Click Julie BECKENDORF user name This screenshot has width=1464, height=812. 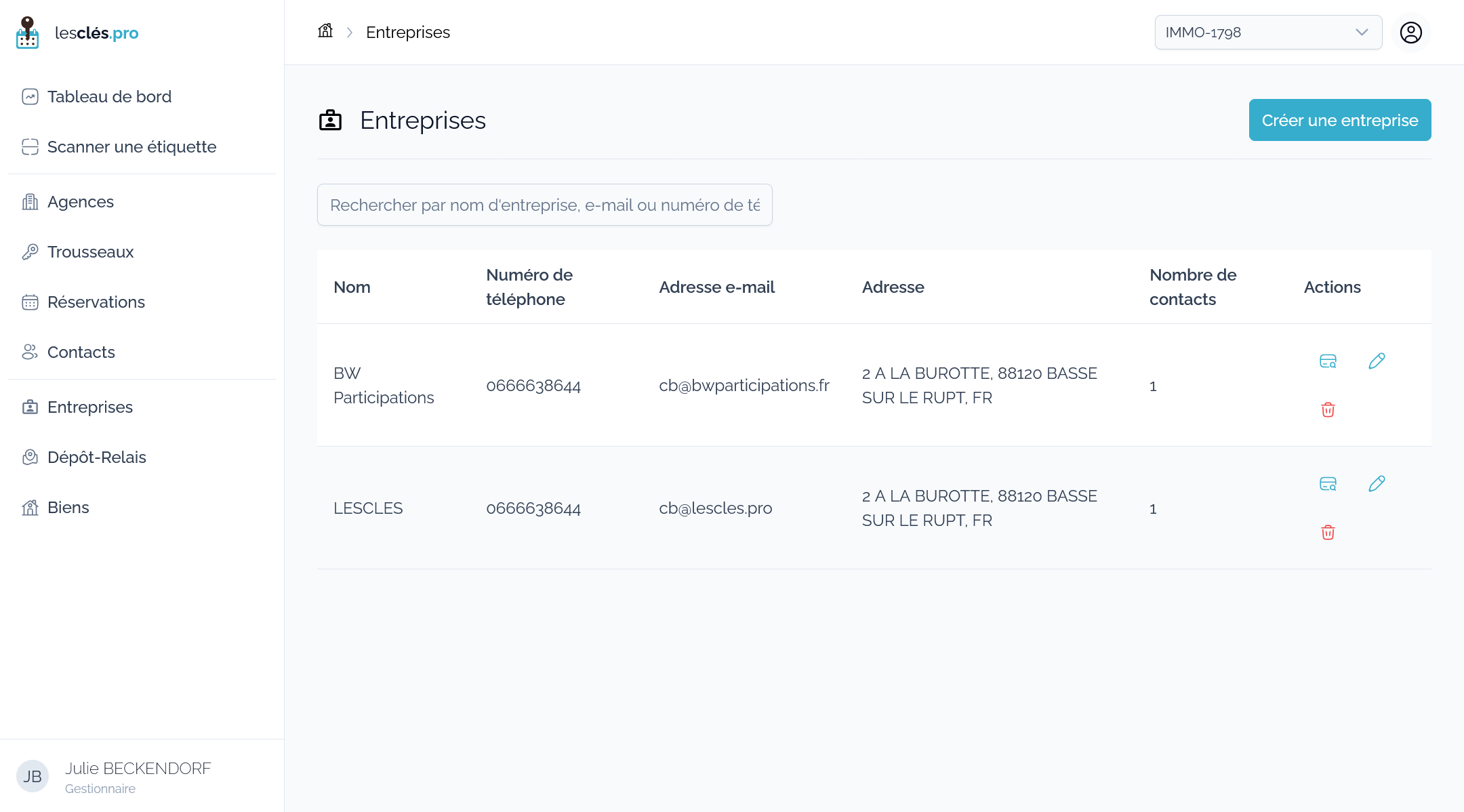tap(138, 769)
